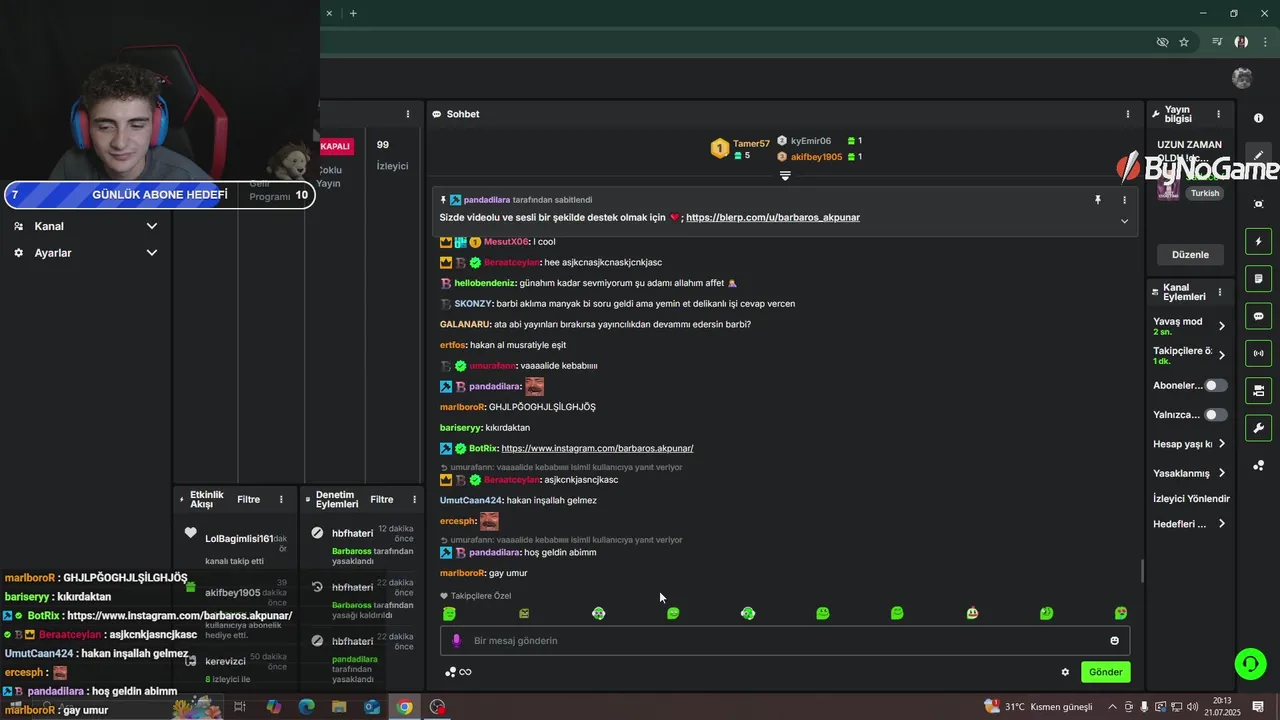Open the info icon in right sidebar
This screenshot has height=720, width=1280.
click(1258, 118)
